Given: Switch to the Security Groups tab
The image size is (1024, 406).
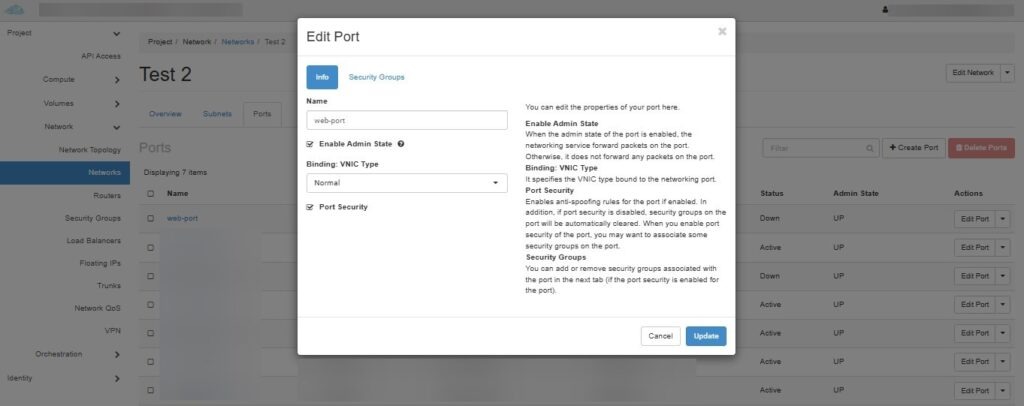Looking at the screenshot, I should point(376,77).
